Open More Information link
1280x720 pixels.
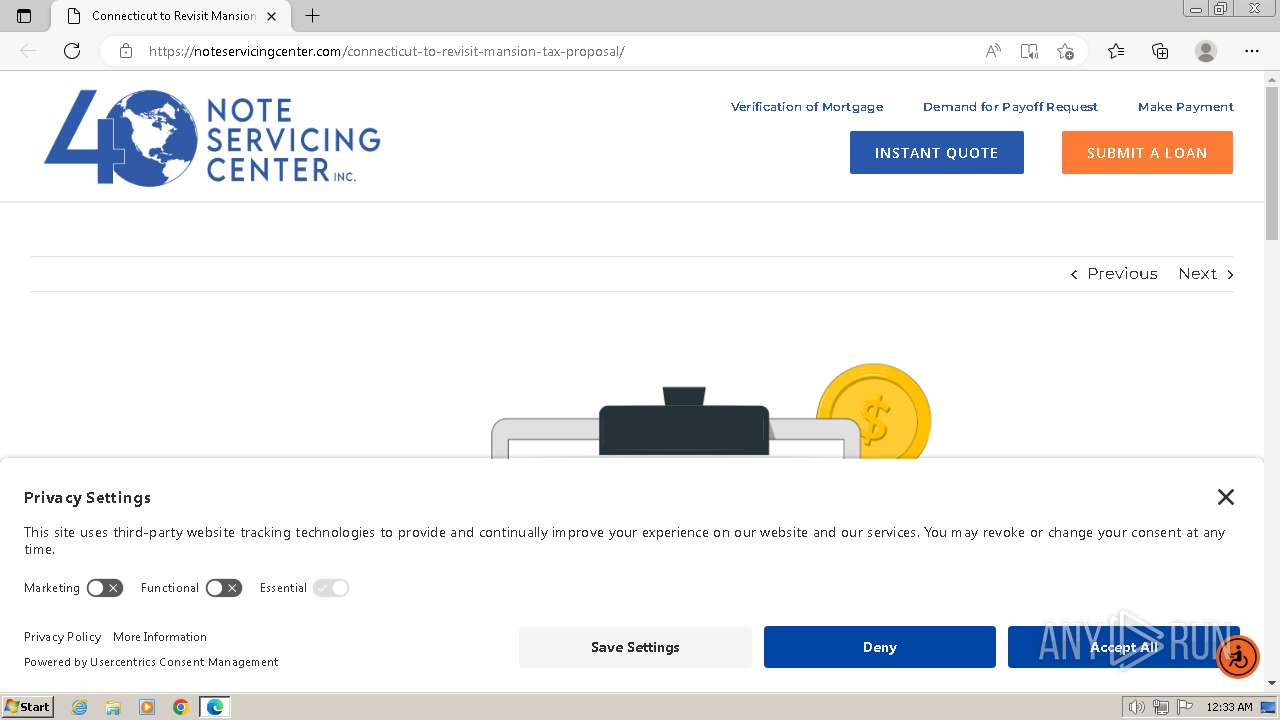(x=160, y=637)
